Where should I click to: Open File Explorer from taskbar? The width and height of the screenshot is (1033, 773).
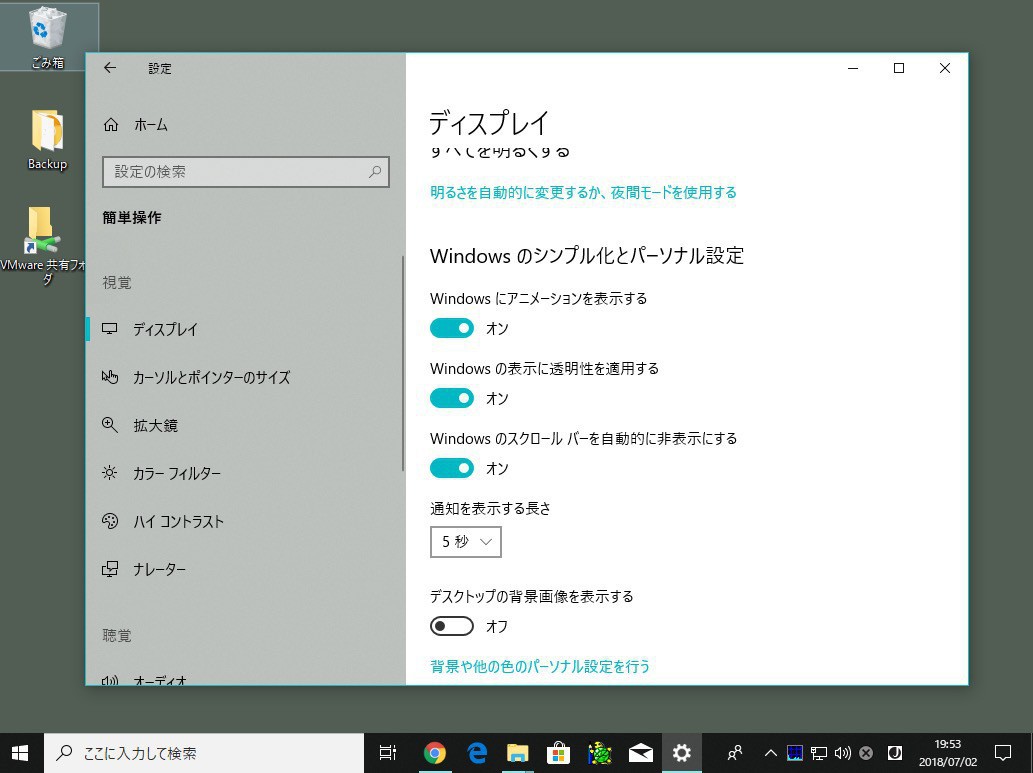pos(517,753)
